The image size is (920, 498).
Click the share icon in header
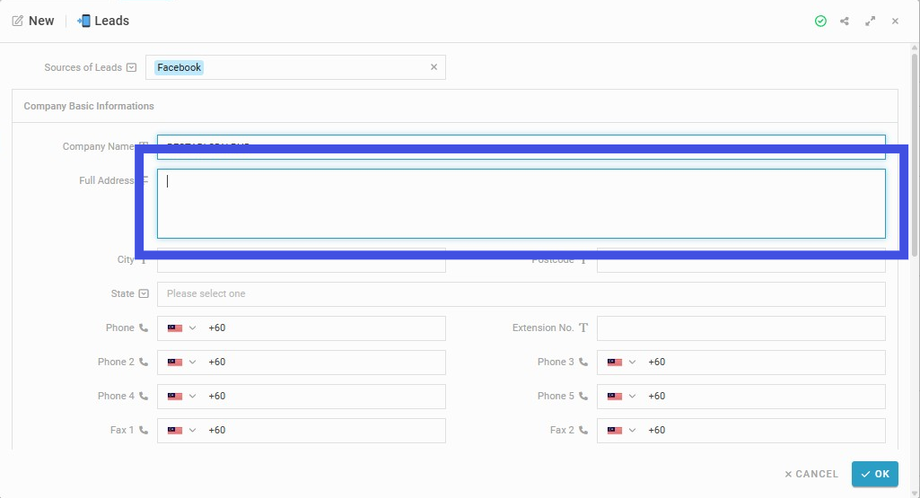[x=844, y=21]
